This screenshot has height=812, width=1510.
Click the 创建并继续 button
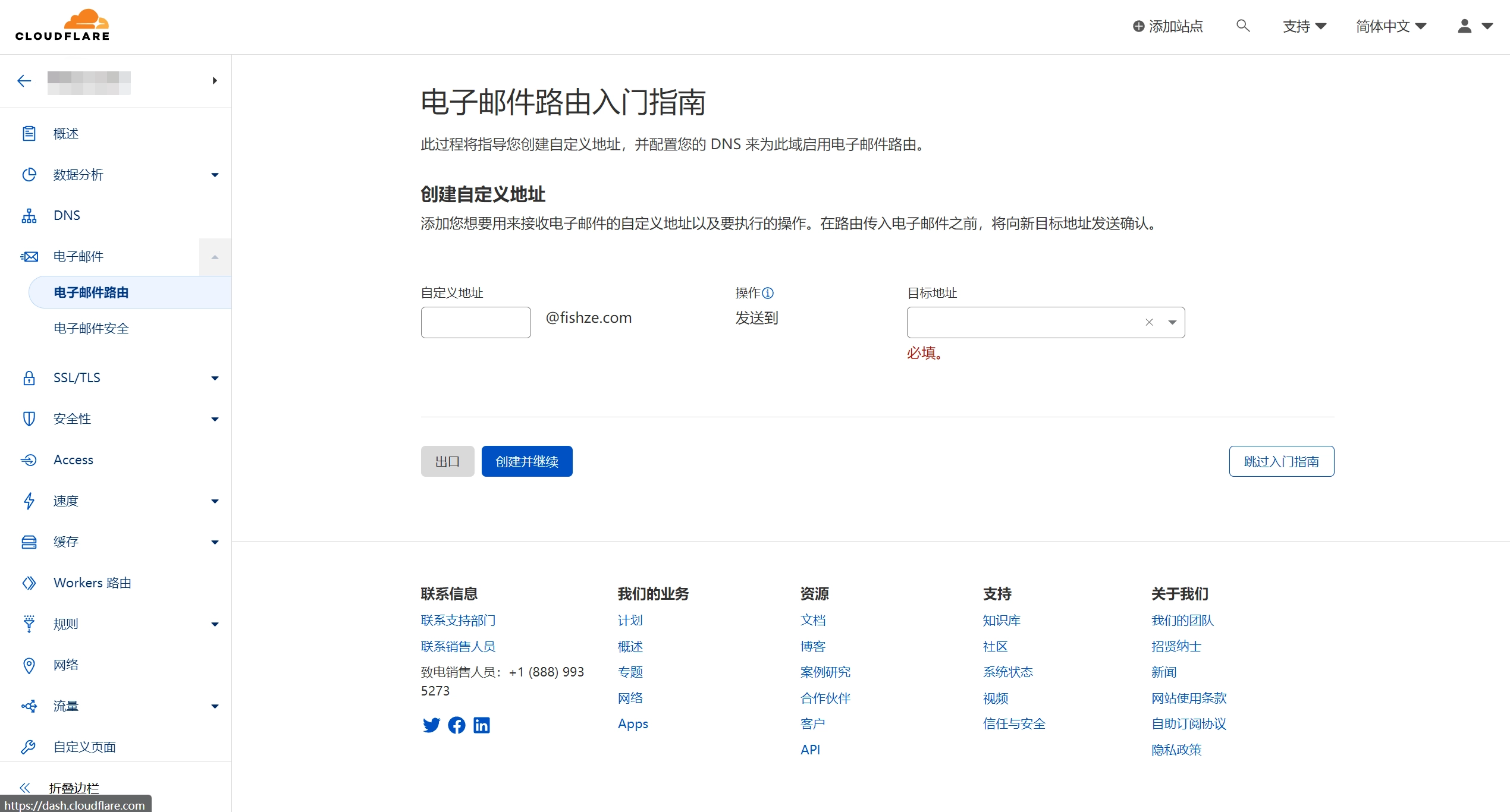526,461
